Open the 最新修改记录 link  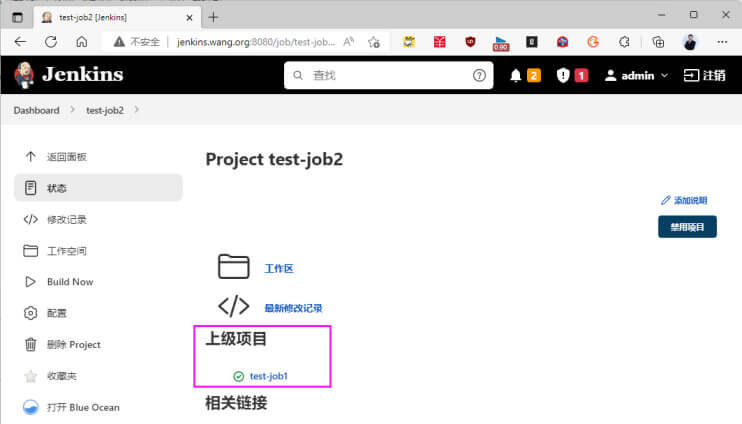click(x=293, y=309)
